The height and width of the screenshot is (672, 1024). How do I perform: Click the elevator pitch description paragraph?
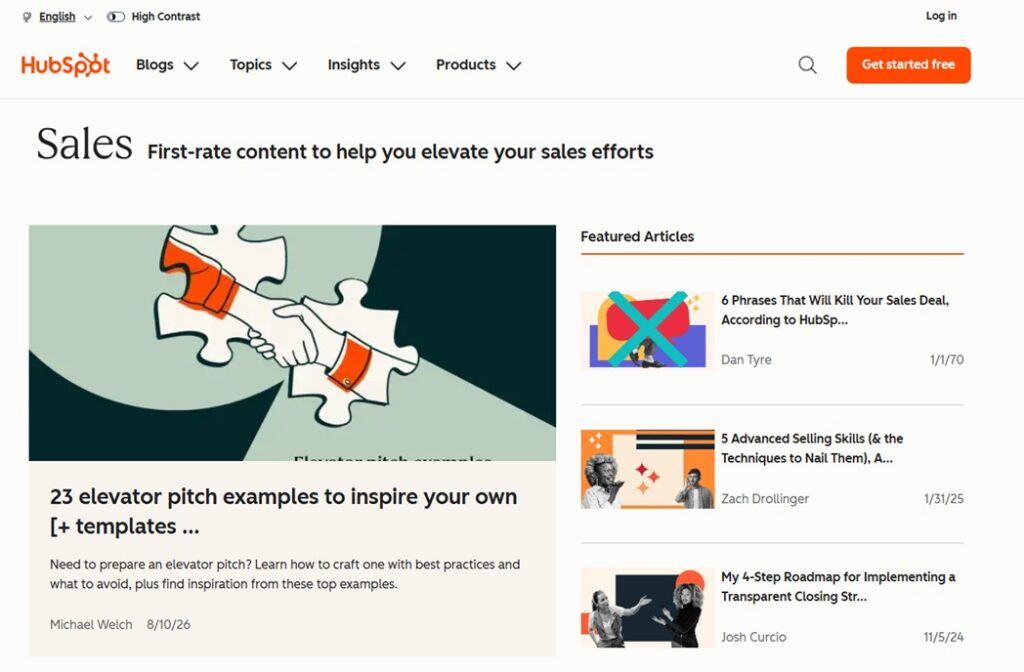(285, 574)
